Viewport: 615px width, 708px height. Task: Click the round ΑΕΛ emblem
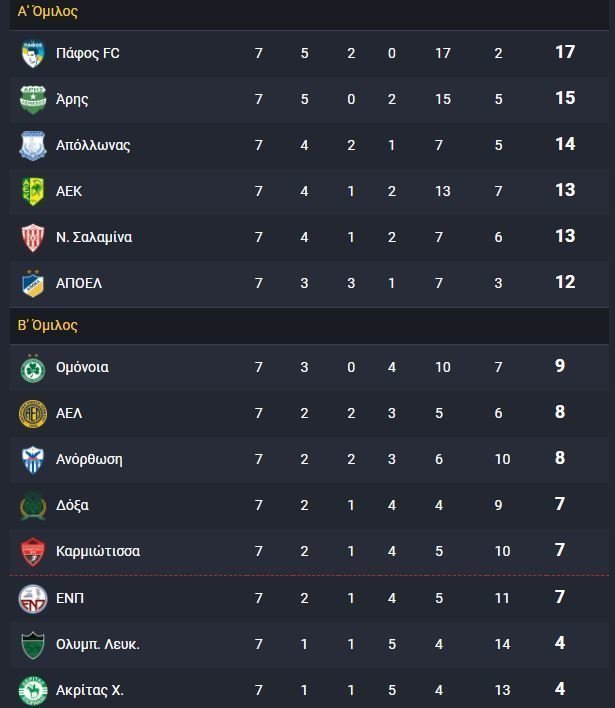click(33, 414)
